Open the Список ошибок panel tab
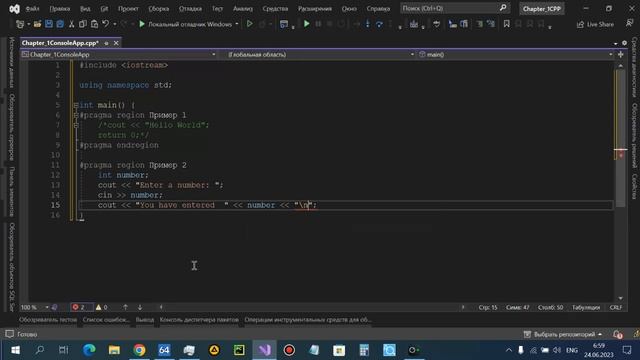 click(106, 320)
